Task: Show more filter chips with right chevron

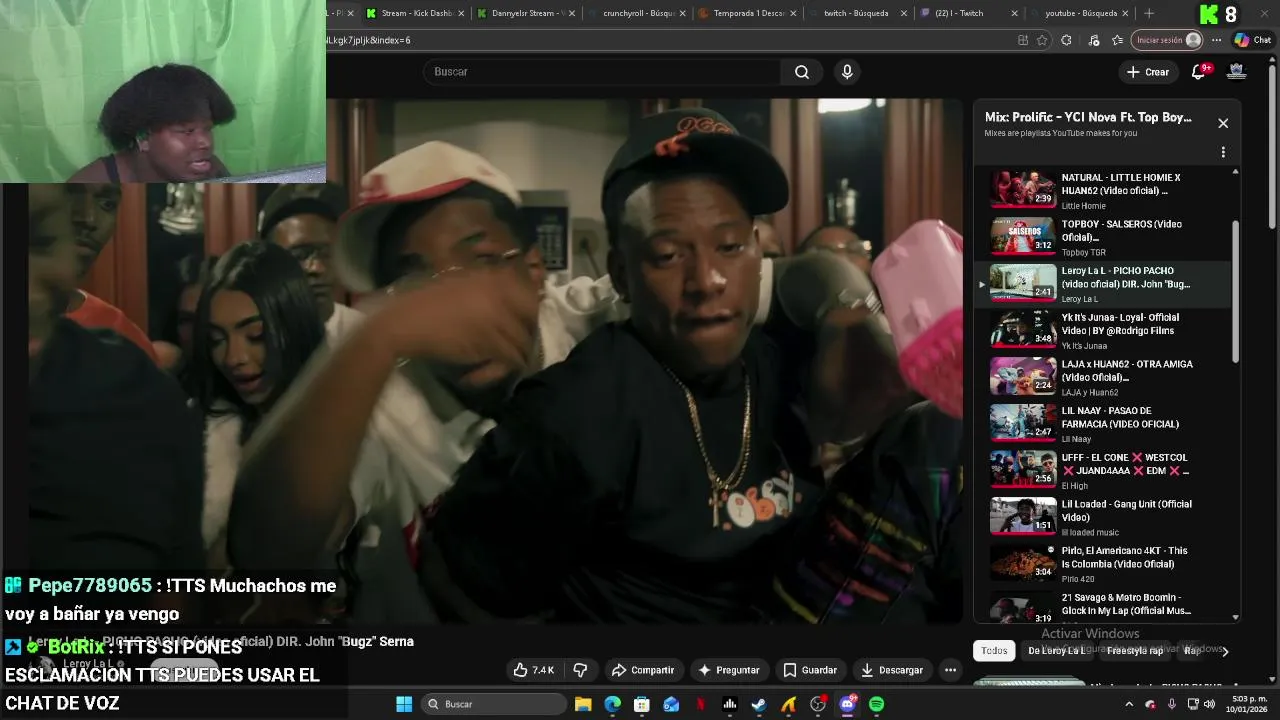Action: [1225, 651]
